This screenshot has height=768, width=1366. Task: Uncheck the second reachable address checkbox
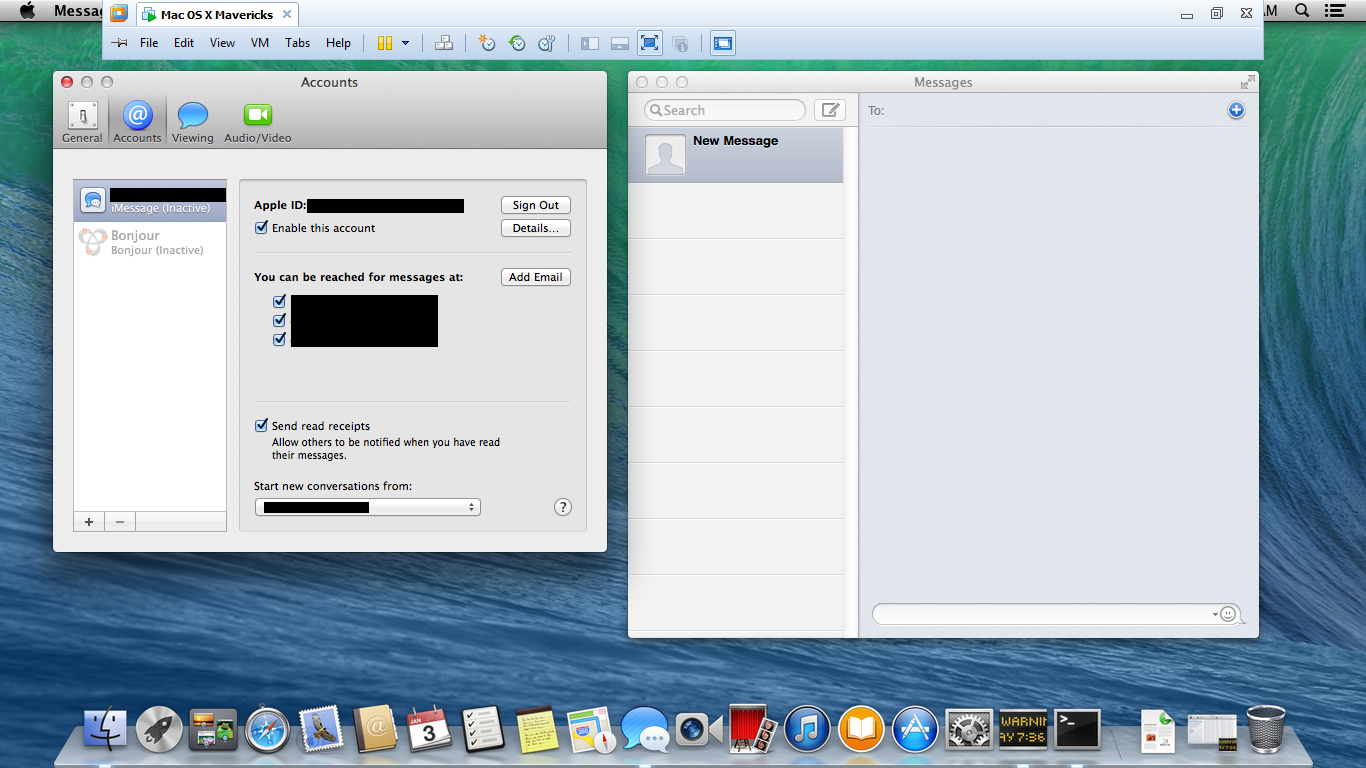(x=280, y=320)
